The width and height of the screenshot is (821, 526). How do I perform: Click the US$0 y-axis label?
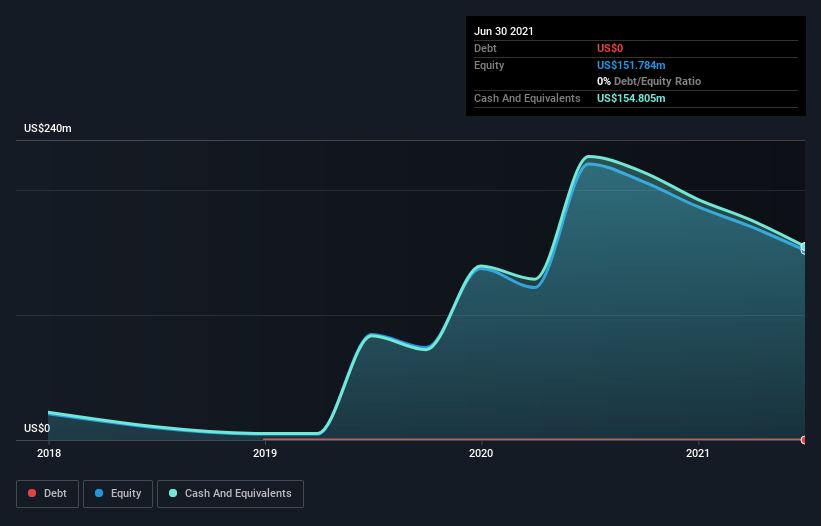(x=37, y=428)
